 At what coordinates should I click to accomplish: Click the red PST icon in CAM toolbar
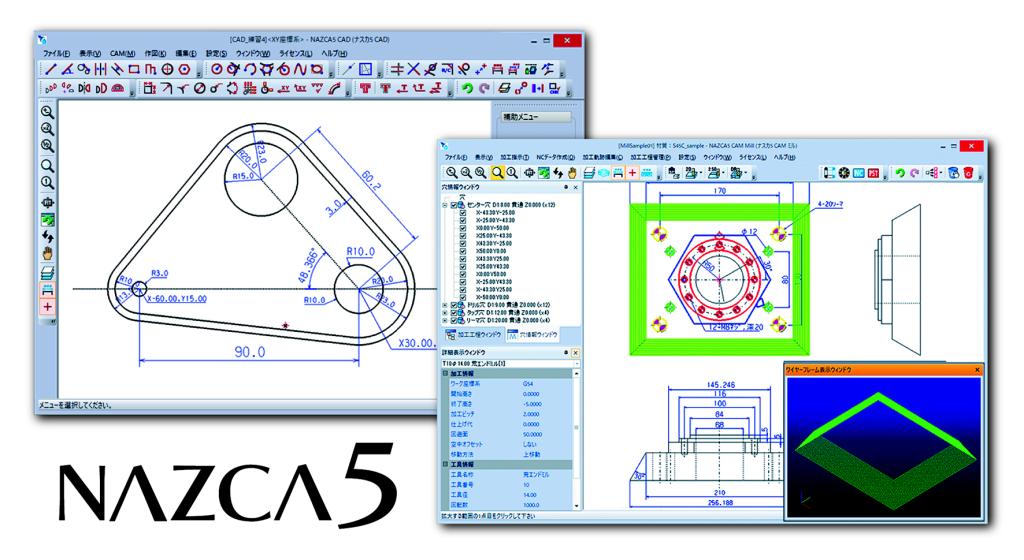(874, 172)
